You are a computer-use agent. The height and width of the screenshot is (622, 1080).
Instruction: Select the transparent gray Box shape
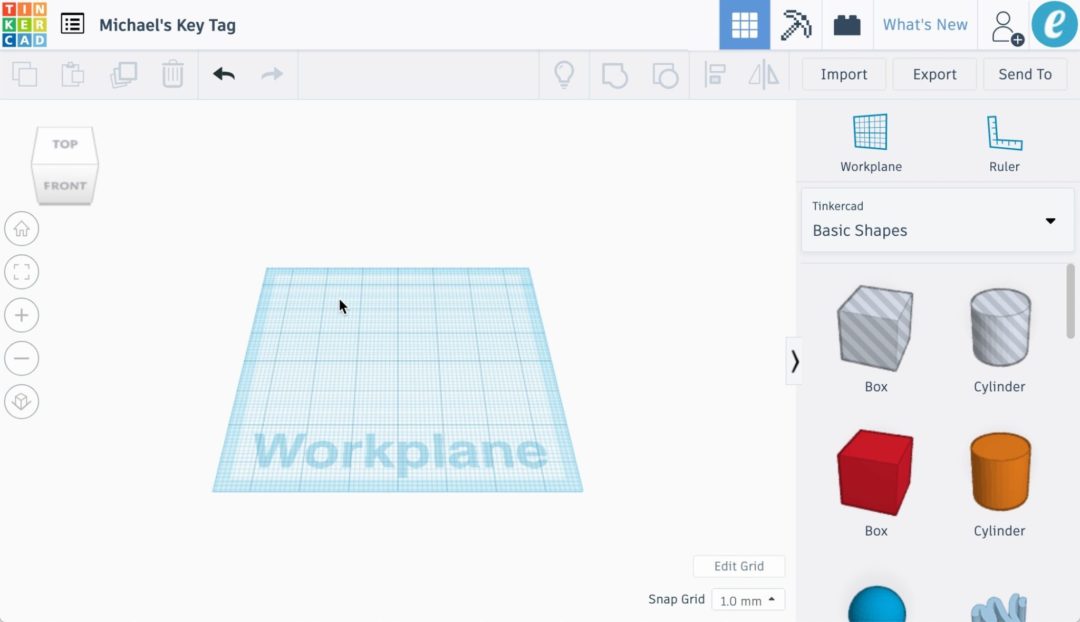(x=875, y=327)
